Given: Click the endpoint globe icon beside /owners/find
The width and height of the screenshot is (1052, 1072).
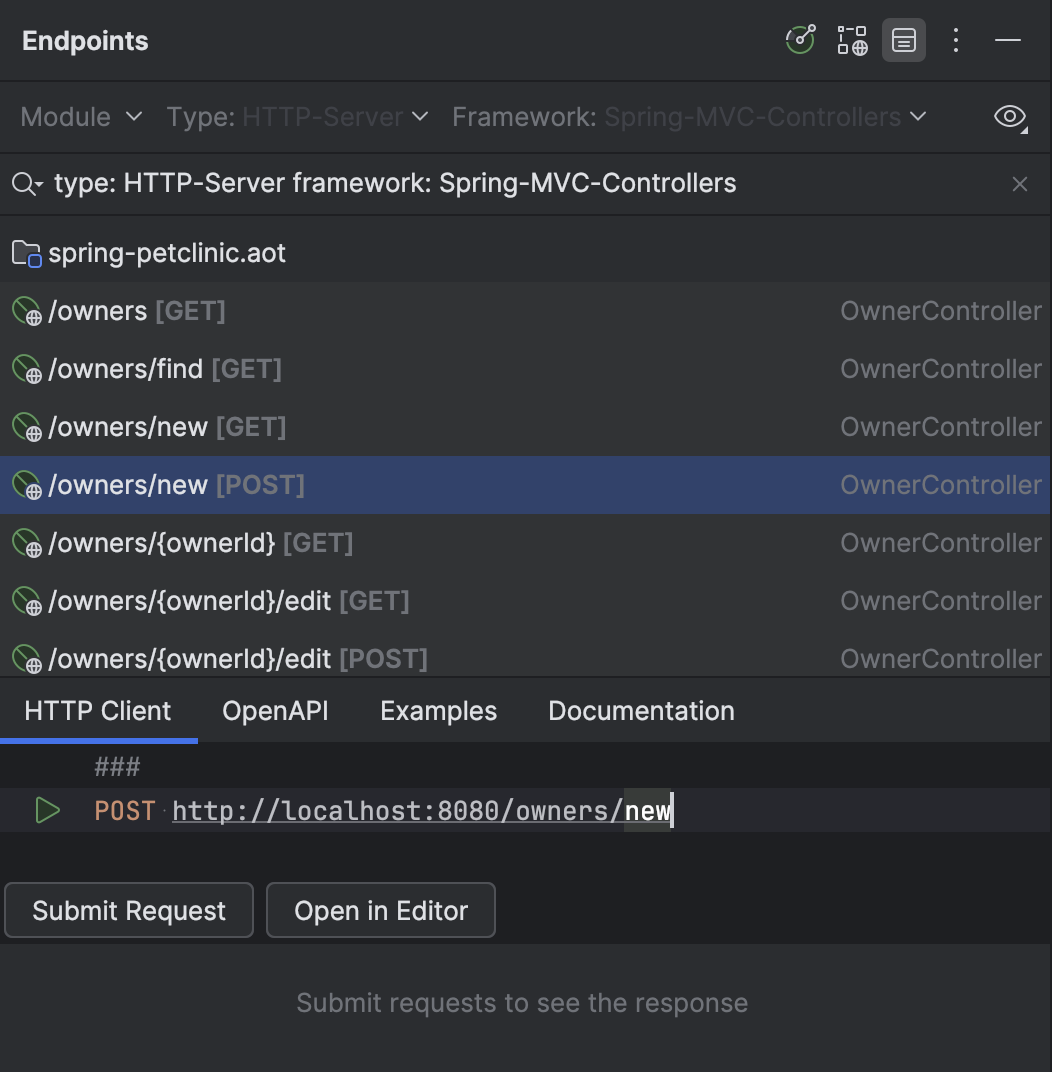Looking at the screenshot, I should [x=25, y=368].
